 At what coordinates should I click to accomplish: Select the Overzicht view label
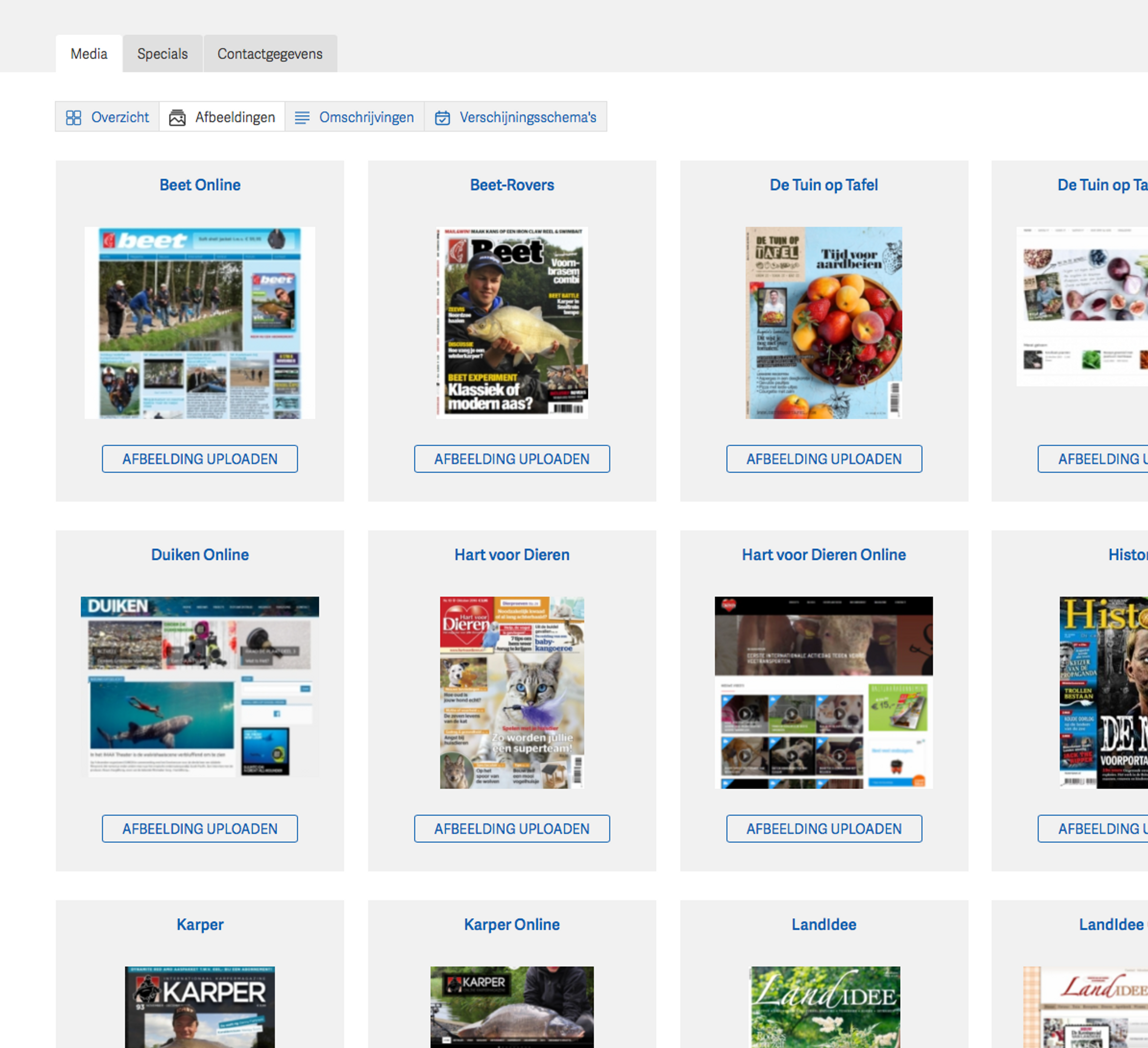coord(120,117)
